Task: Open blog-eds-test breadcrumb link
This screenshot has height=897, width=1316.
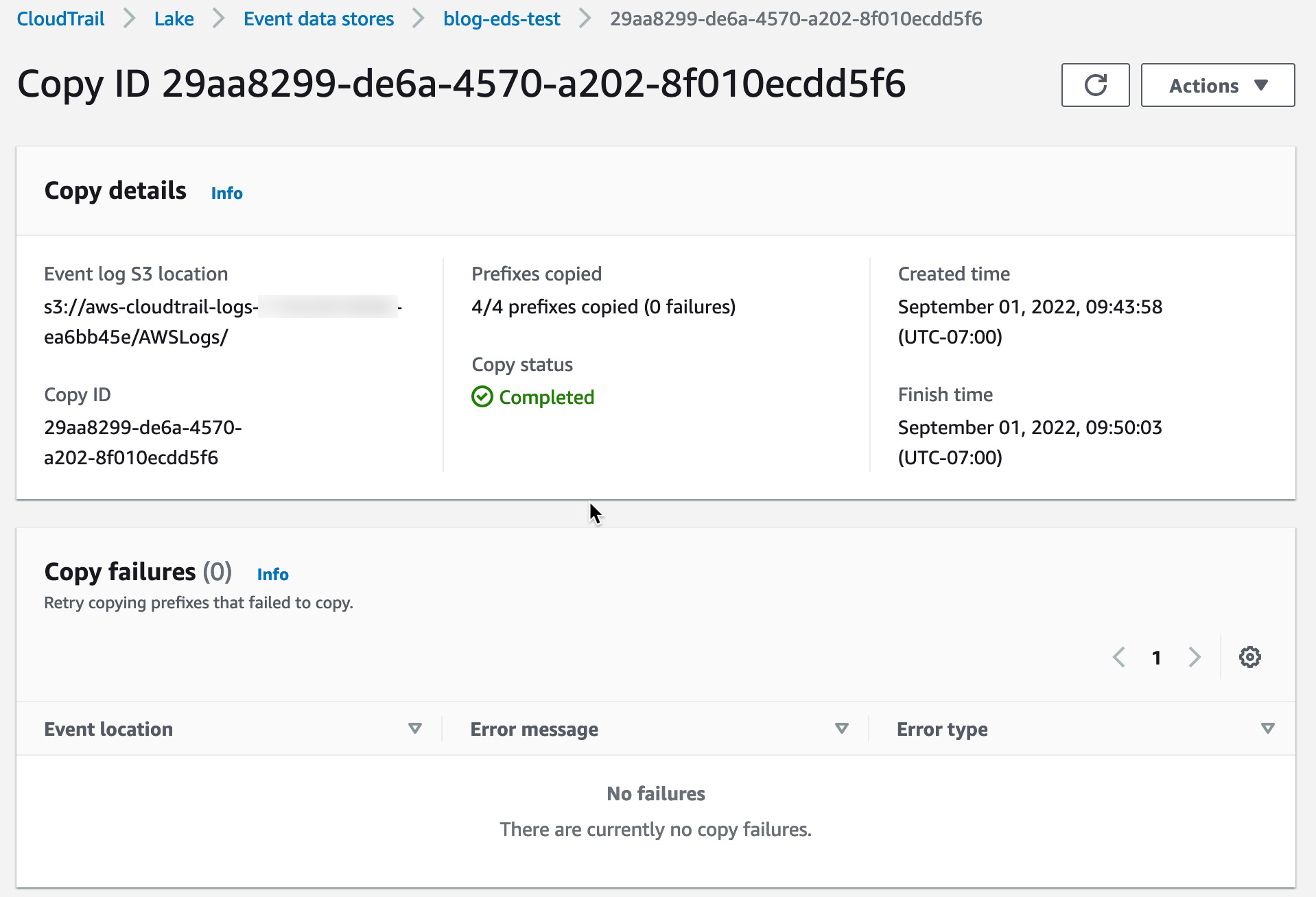Action: (502, 19)
